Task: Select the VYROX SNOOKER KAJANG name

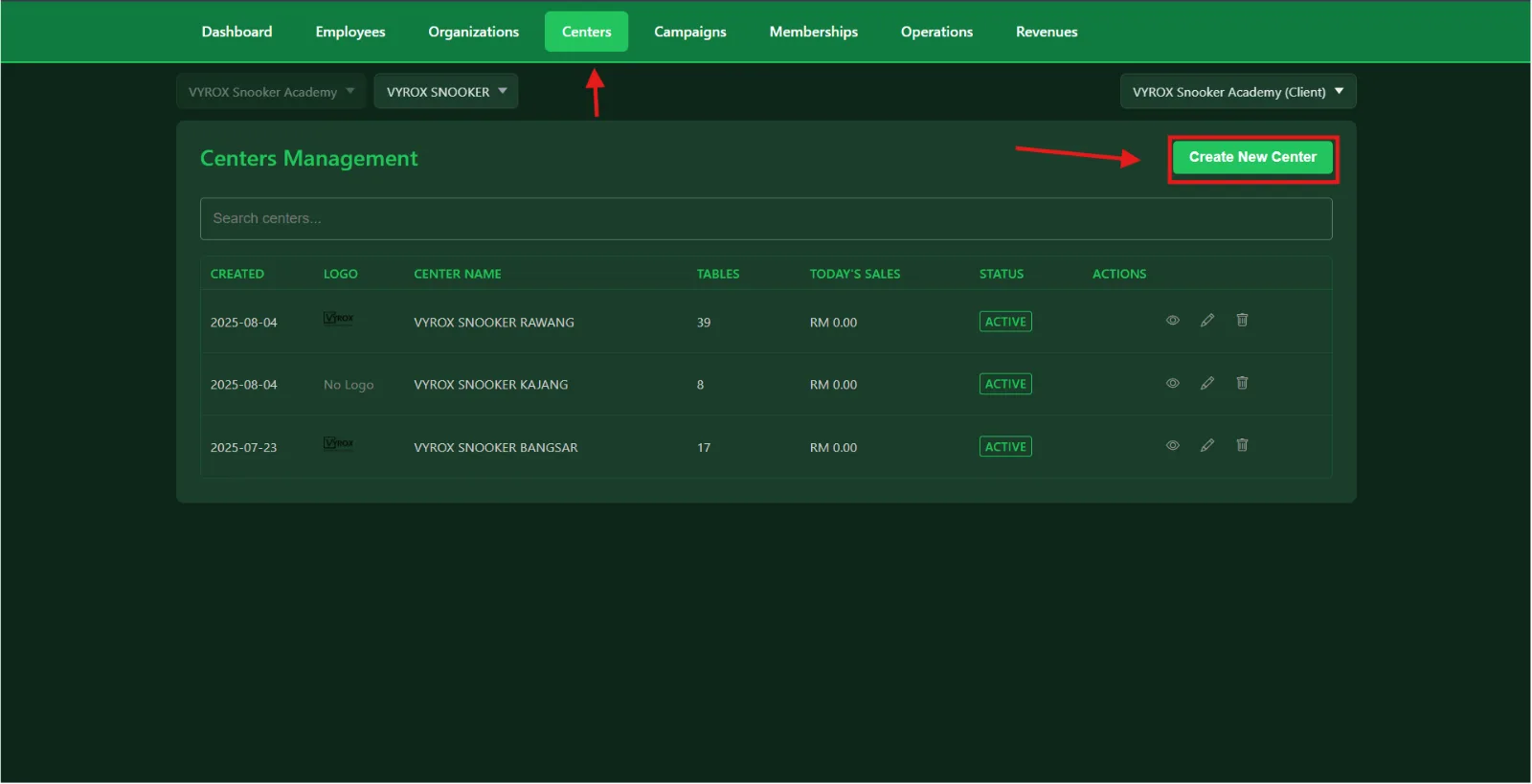Action: (x=491, y=385)
